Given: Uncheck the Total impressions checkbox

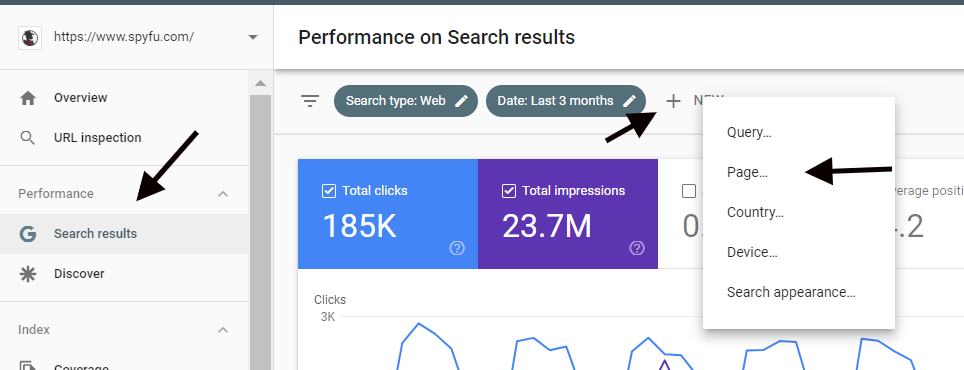Looking at the screenshot, I should pos(509,191).
